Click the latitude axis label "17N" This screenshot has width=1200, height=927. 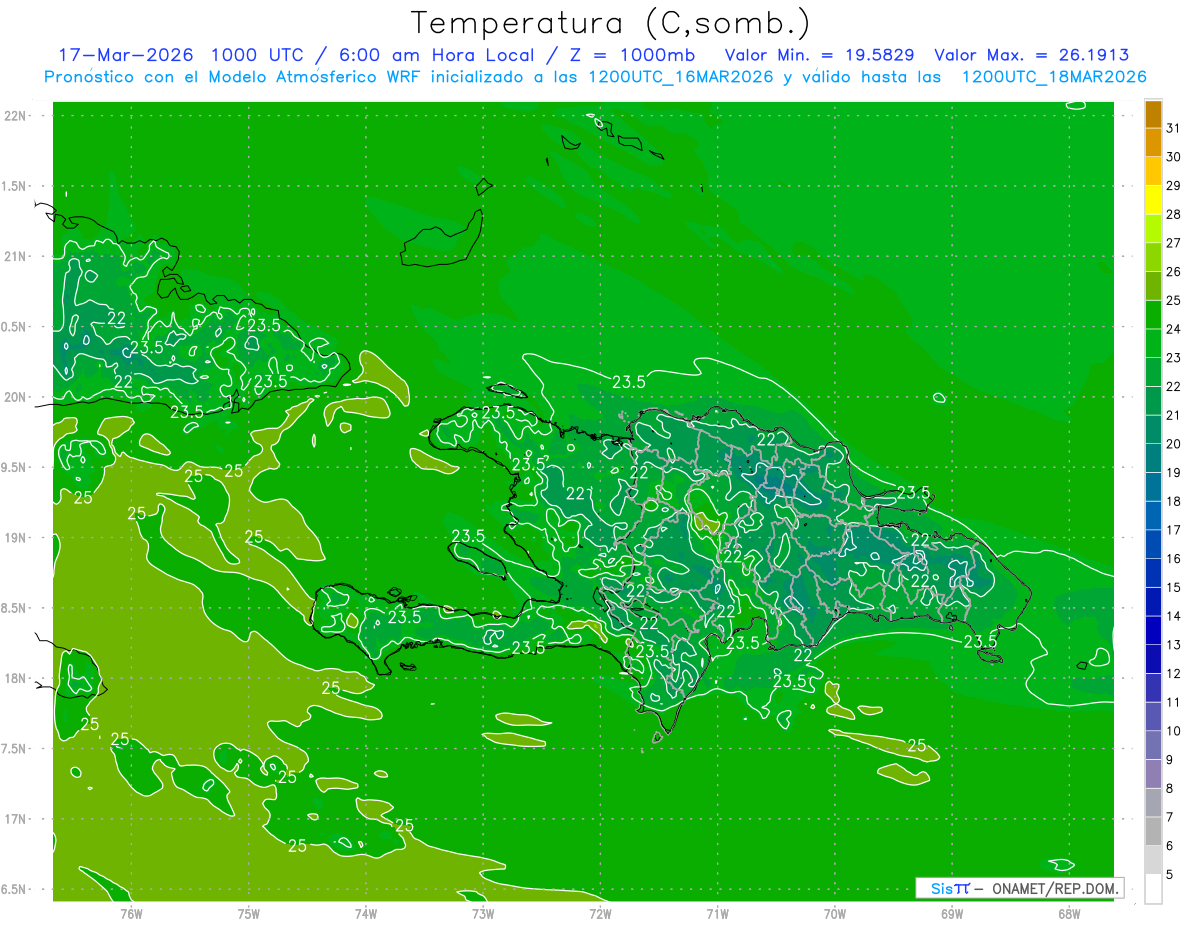coord(16,820)
